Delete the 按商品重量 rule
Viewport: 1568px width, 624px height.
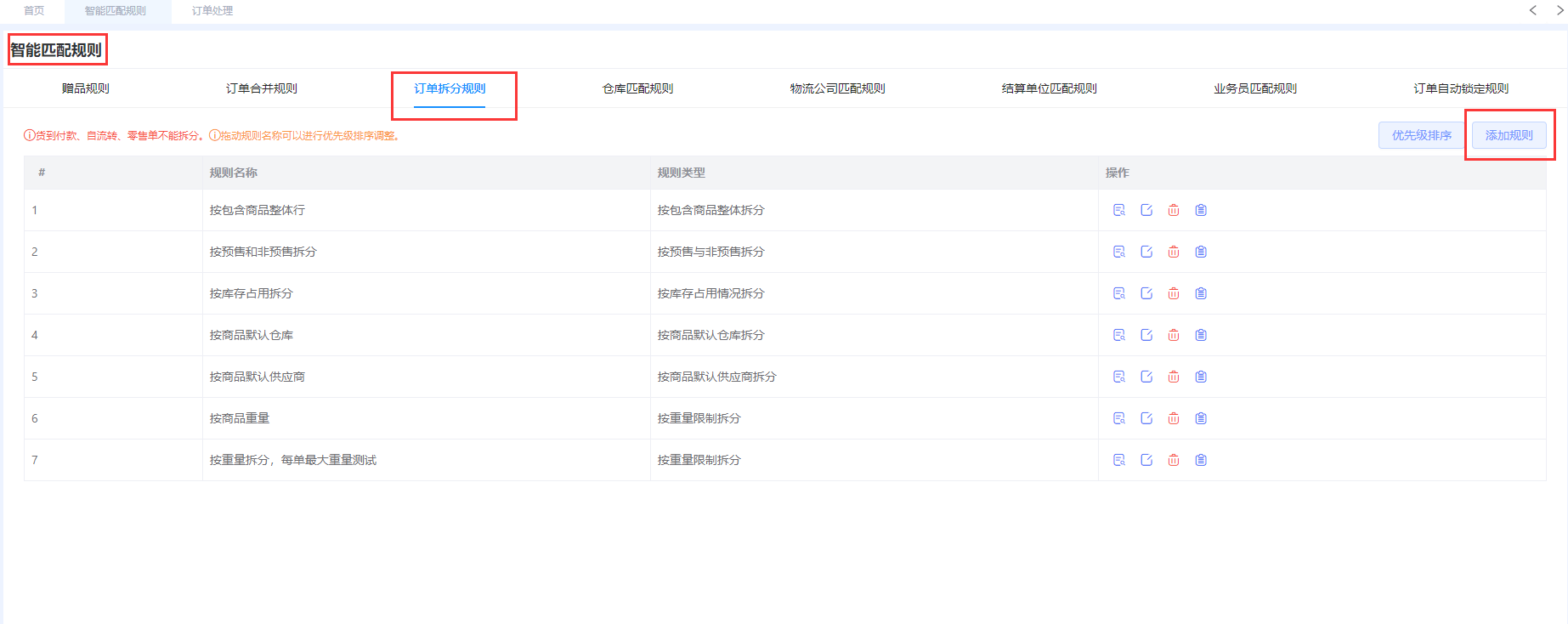pos(1174,418)
